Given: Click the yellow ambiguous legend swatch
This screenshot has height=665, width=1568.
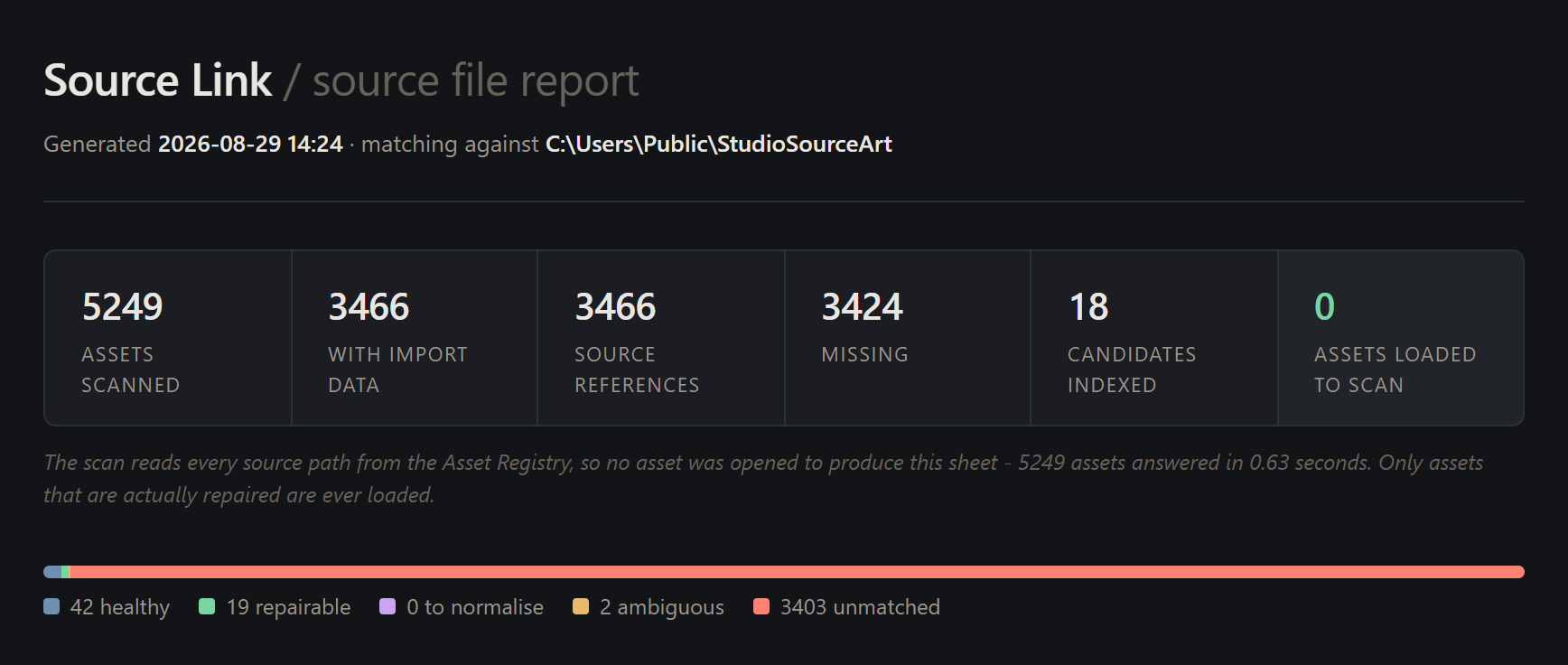Looking at the screenshot, I should point(581,606).
